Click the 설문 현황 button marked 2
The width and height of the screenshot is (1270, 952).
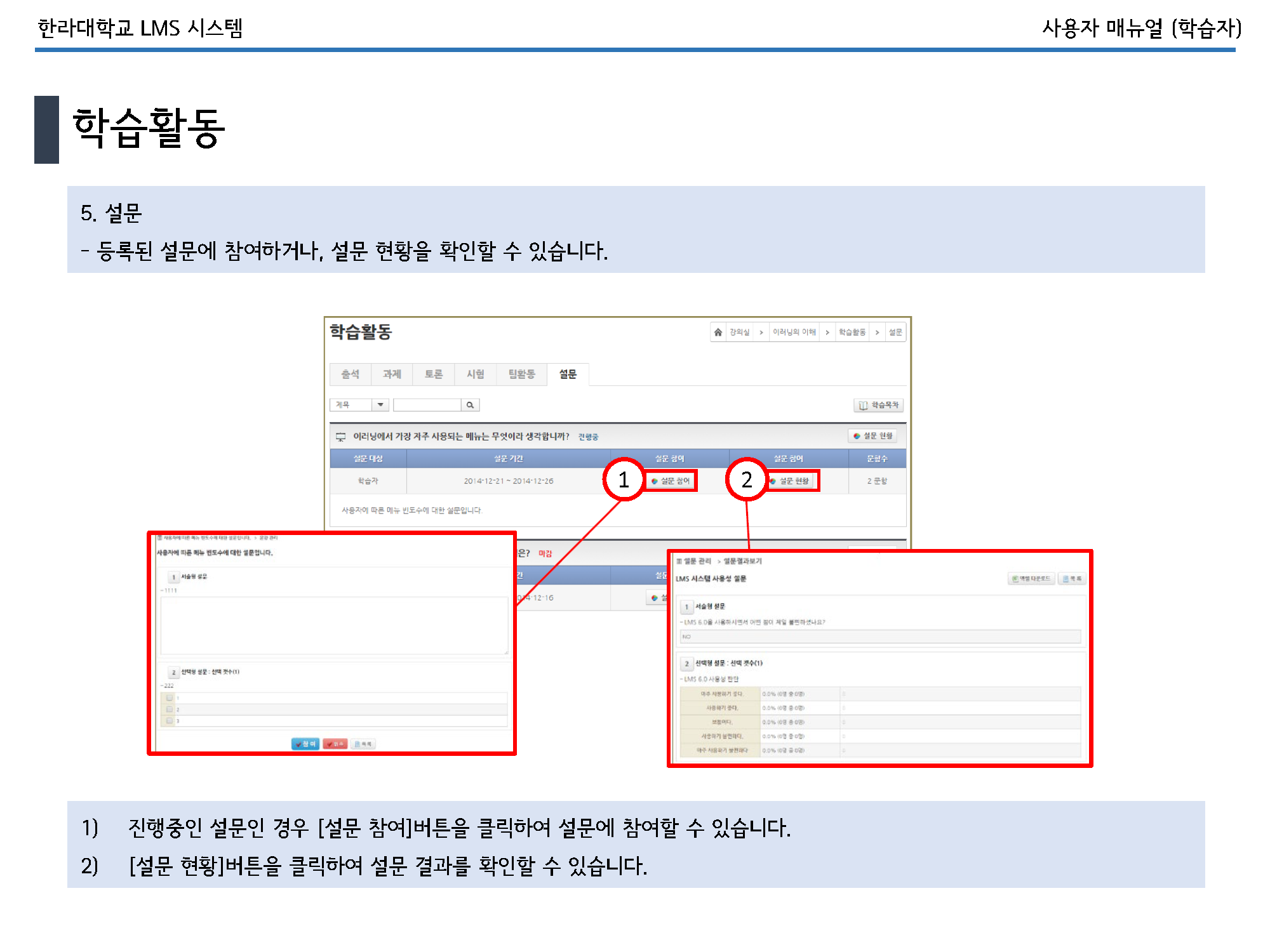point(792,481)
